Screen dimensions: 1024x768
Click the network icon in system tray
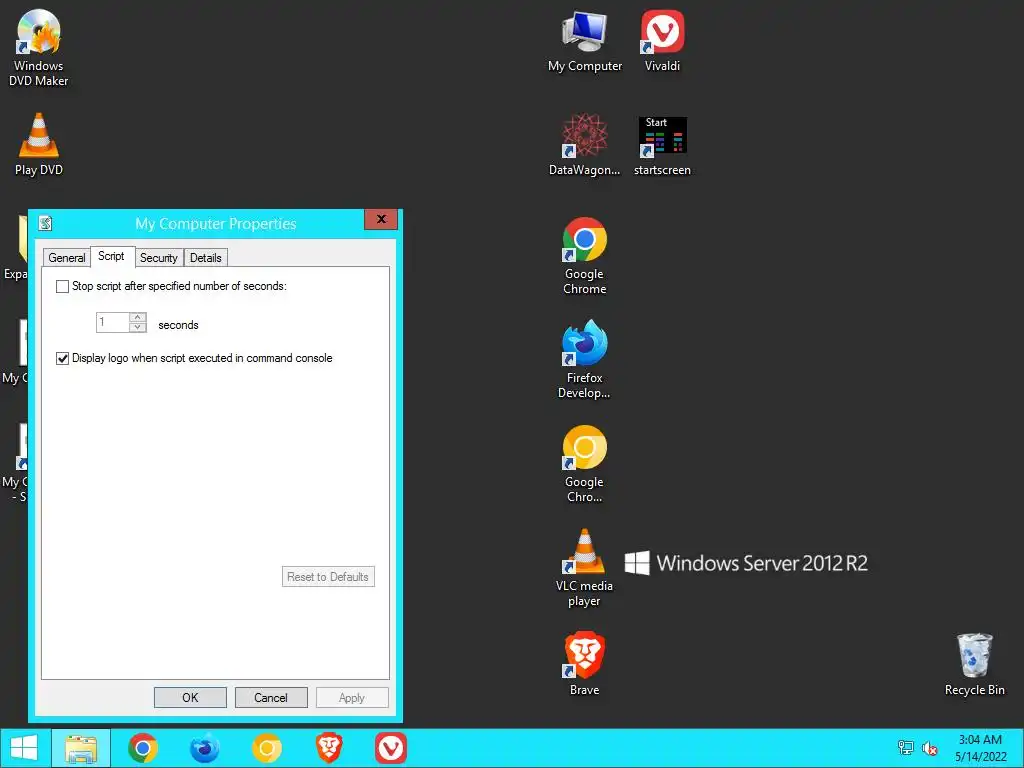(905, 748)
